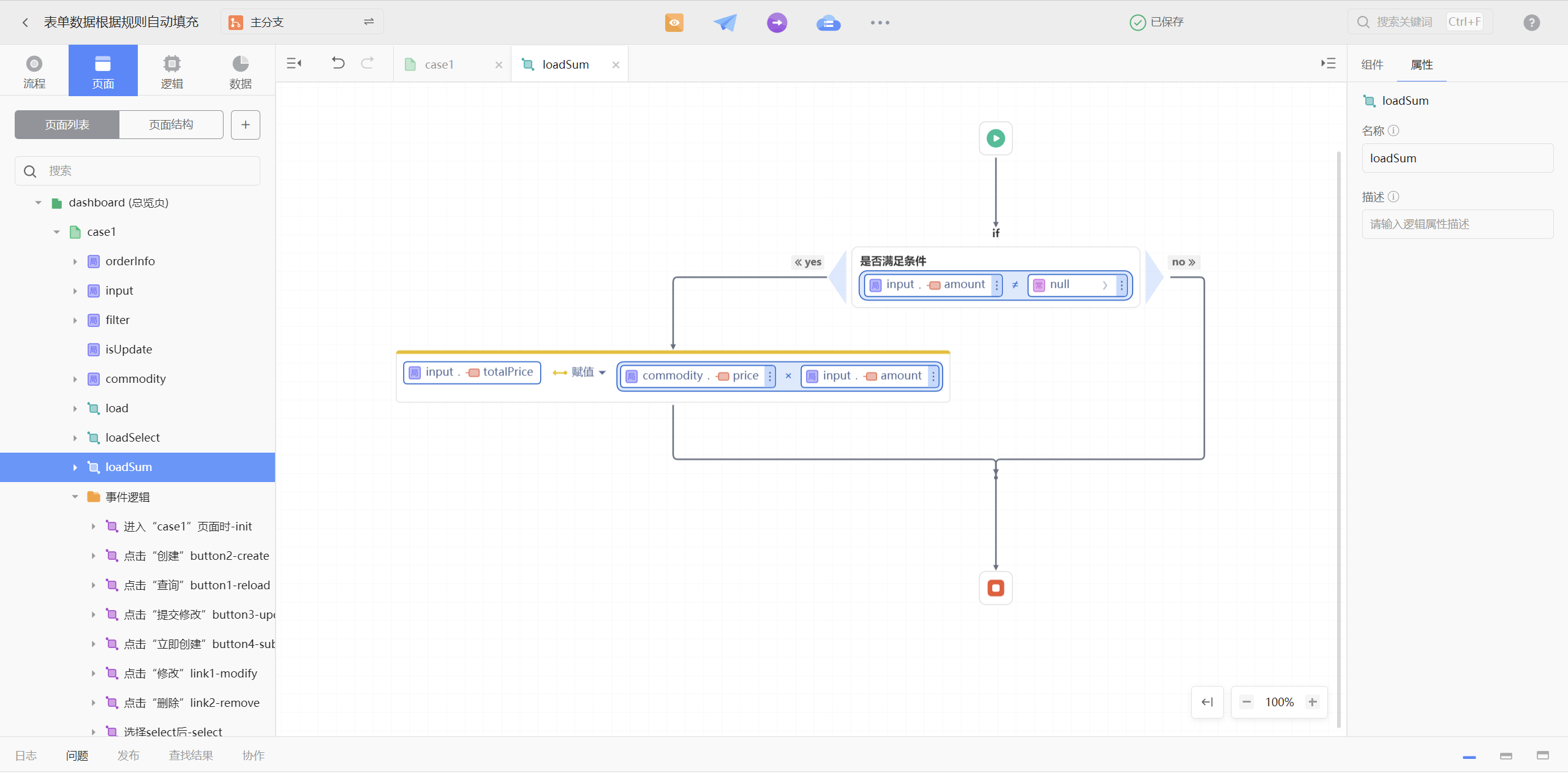1568x773 pixels.
Task: Expand the null constant chevron
Action: [x=1105, y=285]
